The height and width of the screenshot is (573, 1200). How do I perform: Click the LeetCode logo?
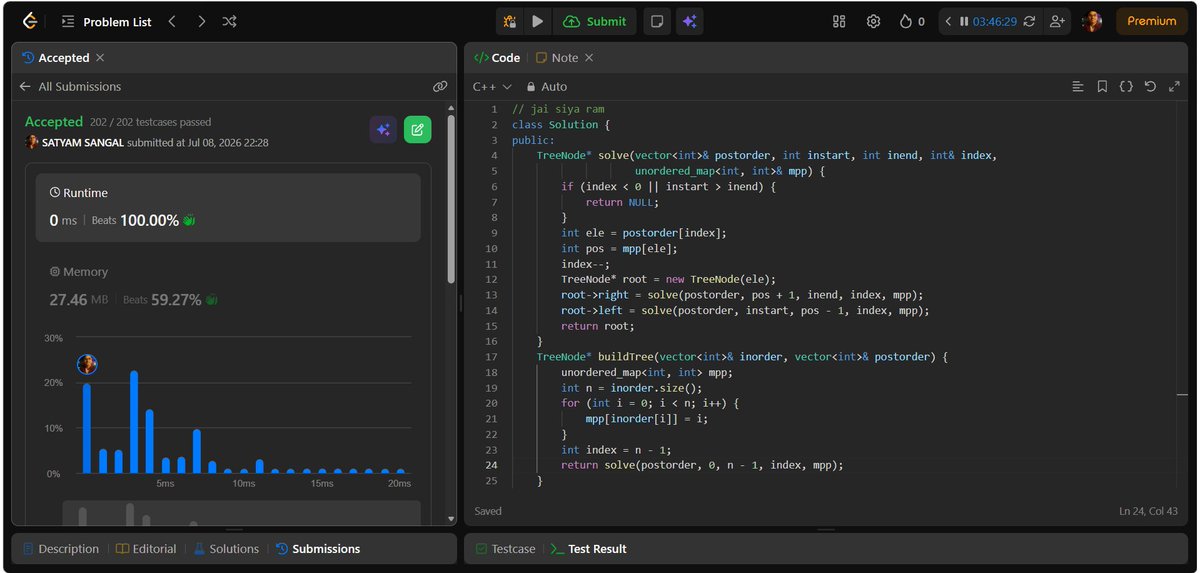coord(30,21)
